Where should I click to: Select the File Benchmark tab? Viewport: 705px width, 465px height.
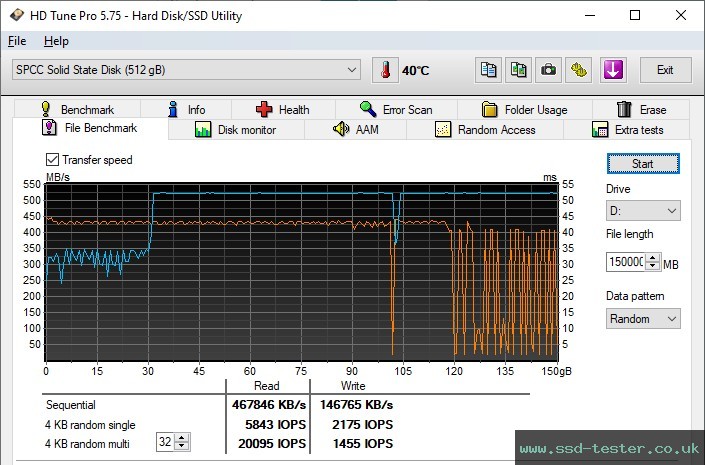[90, 128]
